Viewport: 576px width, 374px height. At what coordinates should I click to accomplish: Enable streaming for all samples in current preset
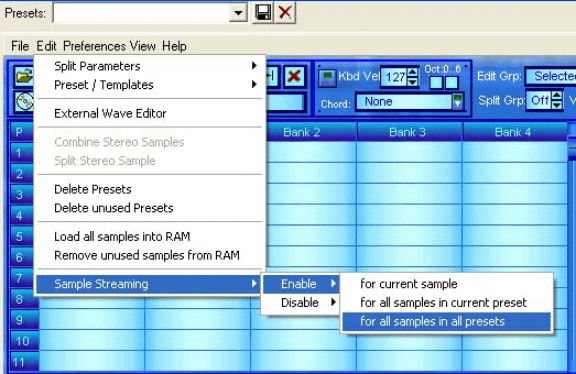(x=446, y=303)
